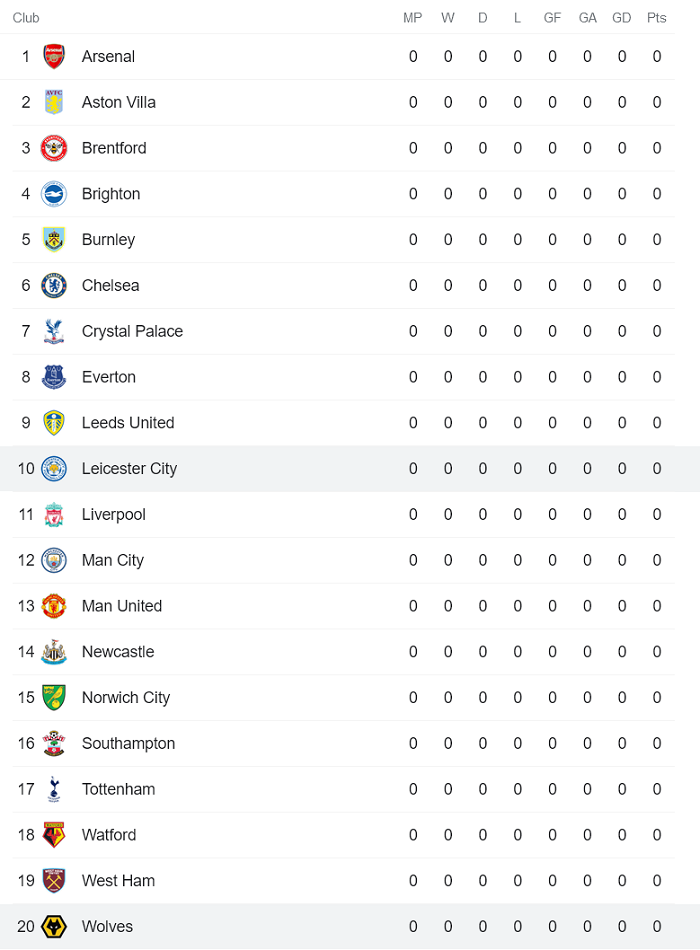700x950 pixels.
Task: Sort the table by Pts column
Action: point(656,17)
